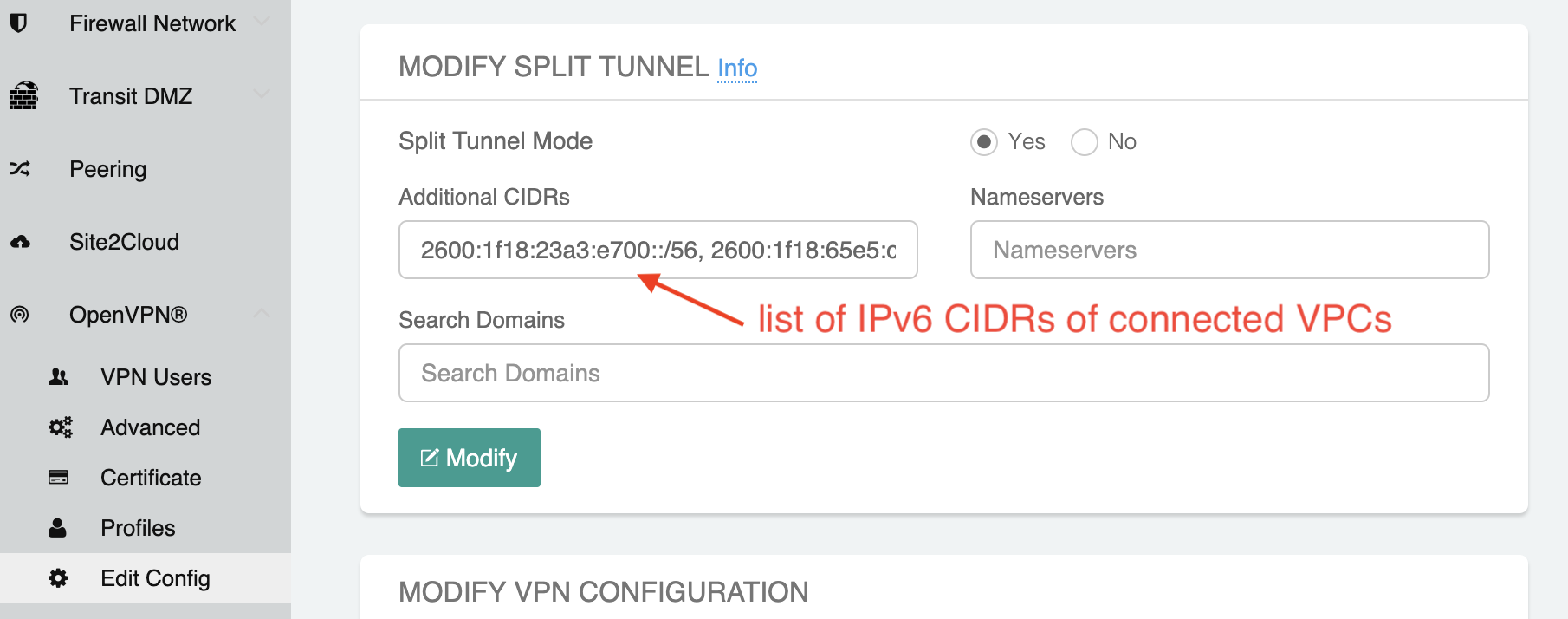Select the OpenVPN spiral icon
1568x619 pixels.
21,314
